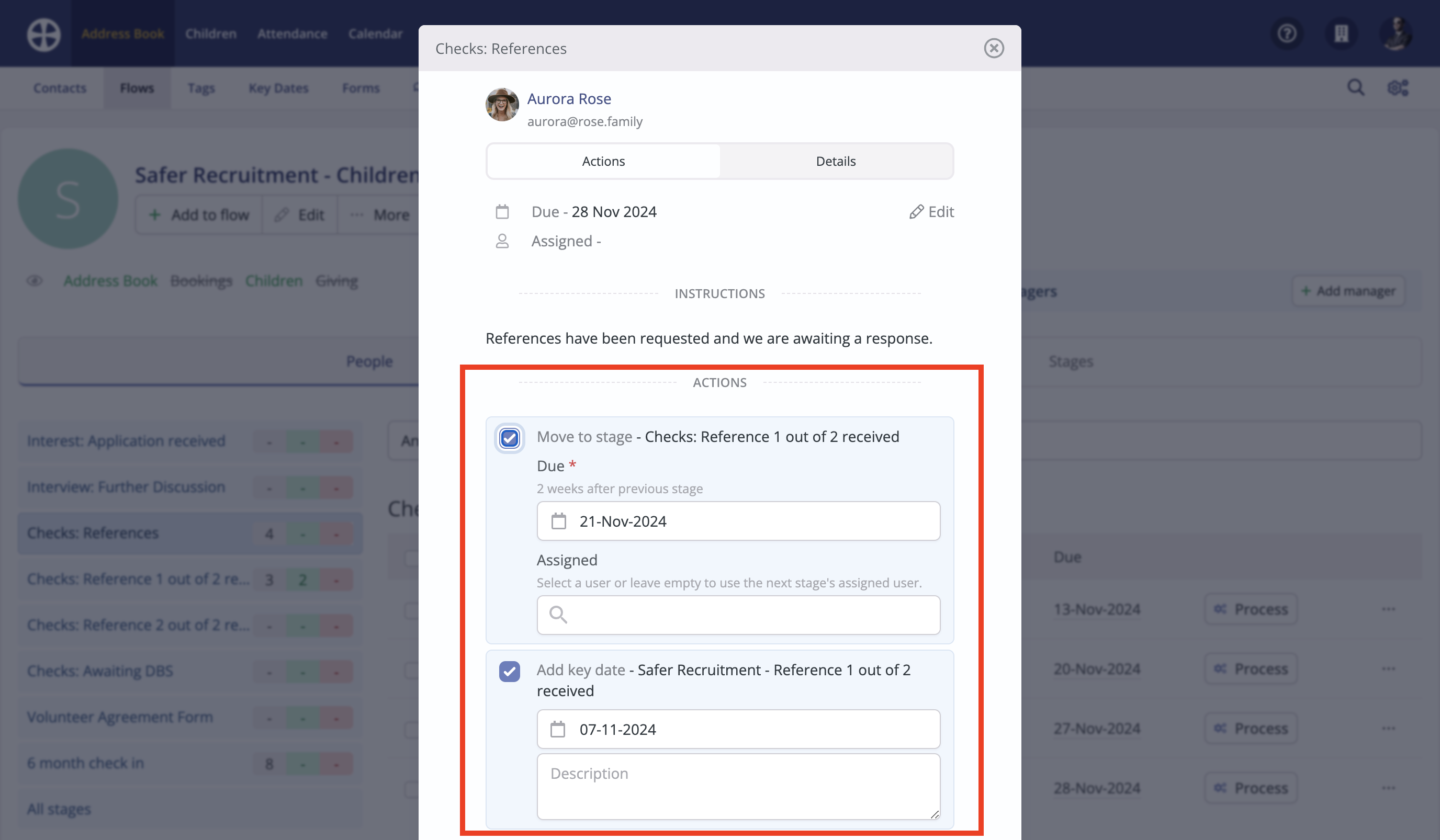This screenshot has width=1440, height=840.
Task: Open ellipsis menu for 28-Nov-2024 row
Action: [x=1389, y=789]
